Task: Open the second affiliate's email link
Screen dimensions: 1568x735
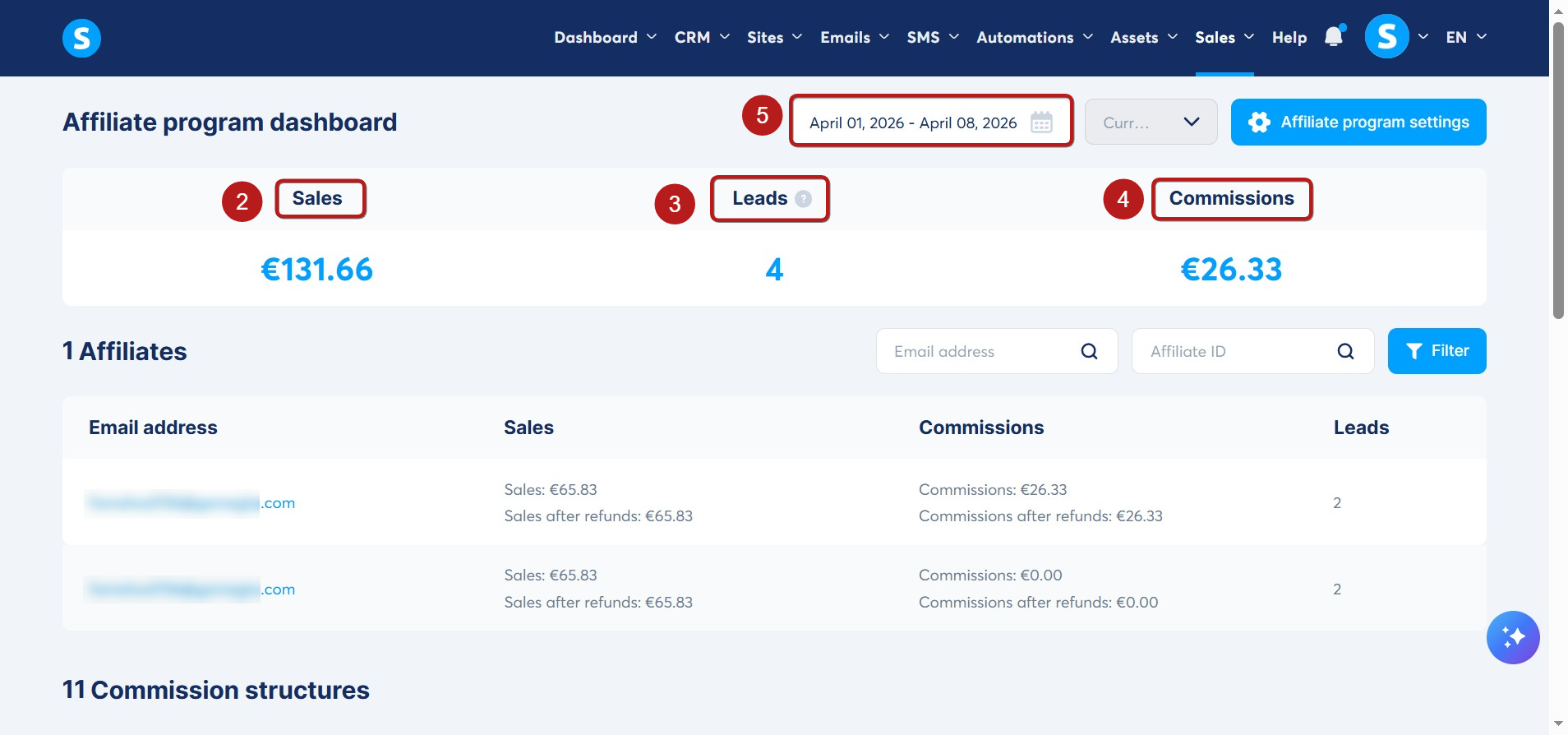Action: (x=190, y=589)
